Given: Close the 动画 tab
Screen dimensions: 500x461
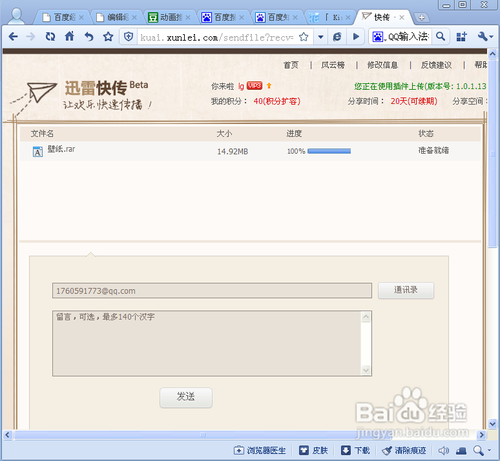Looking at the screenshot, I should (188, 17).
